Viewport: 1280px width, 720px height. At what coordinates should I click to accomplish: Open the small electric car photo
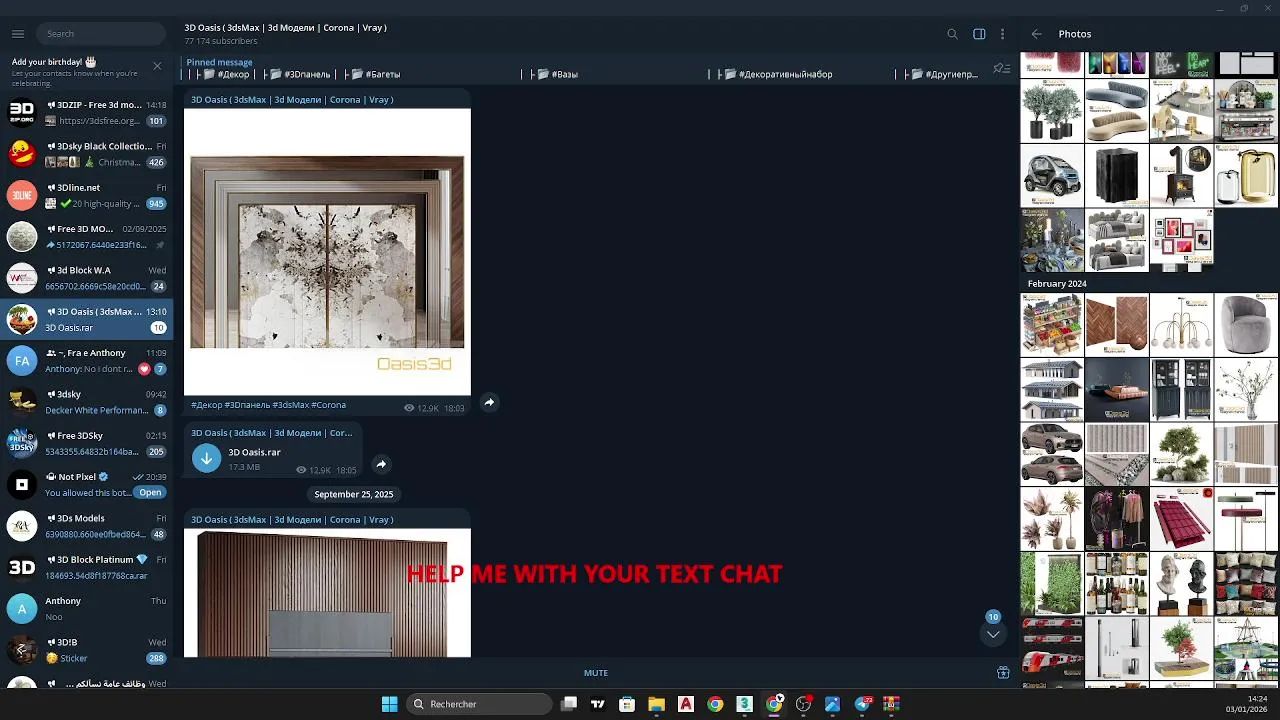click(1052, 176)
